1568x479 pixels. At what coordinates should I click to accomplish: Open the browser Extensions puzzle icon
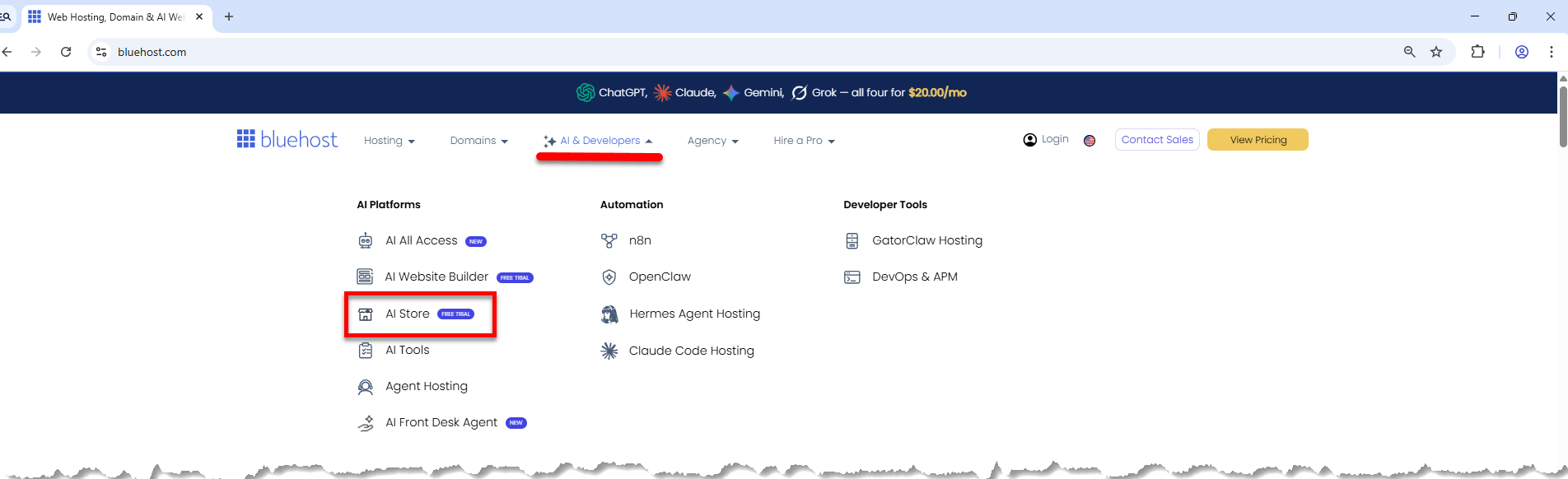pos(1478,52)
